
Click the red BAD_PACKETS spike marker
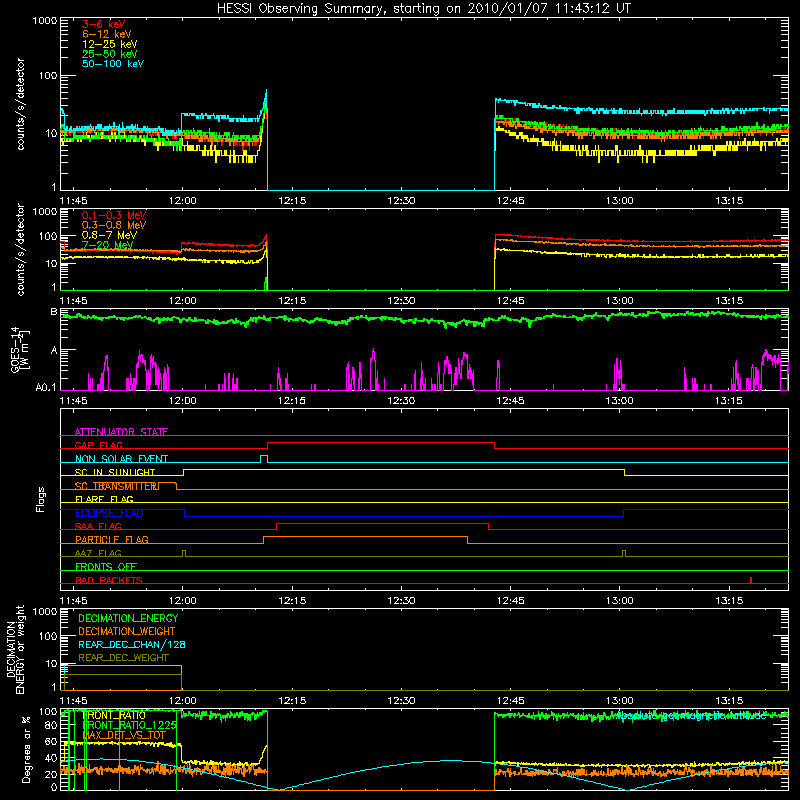point(751,580)
